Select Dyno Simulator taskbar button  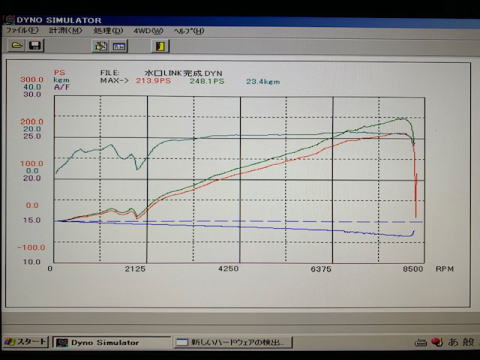[x=112, y=342]
